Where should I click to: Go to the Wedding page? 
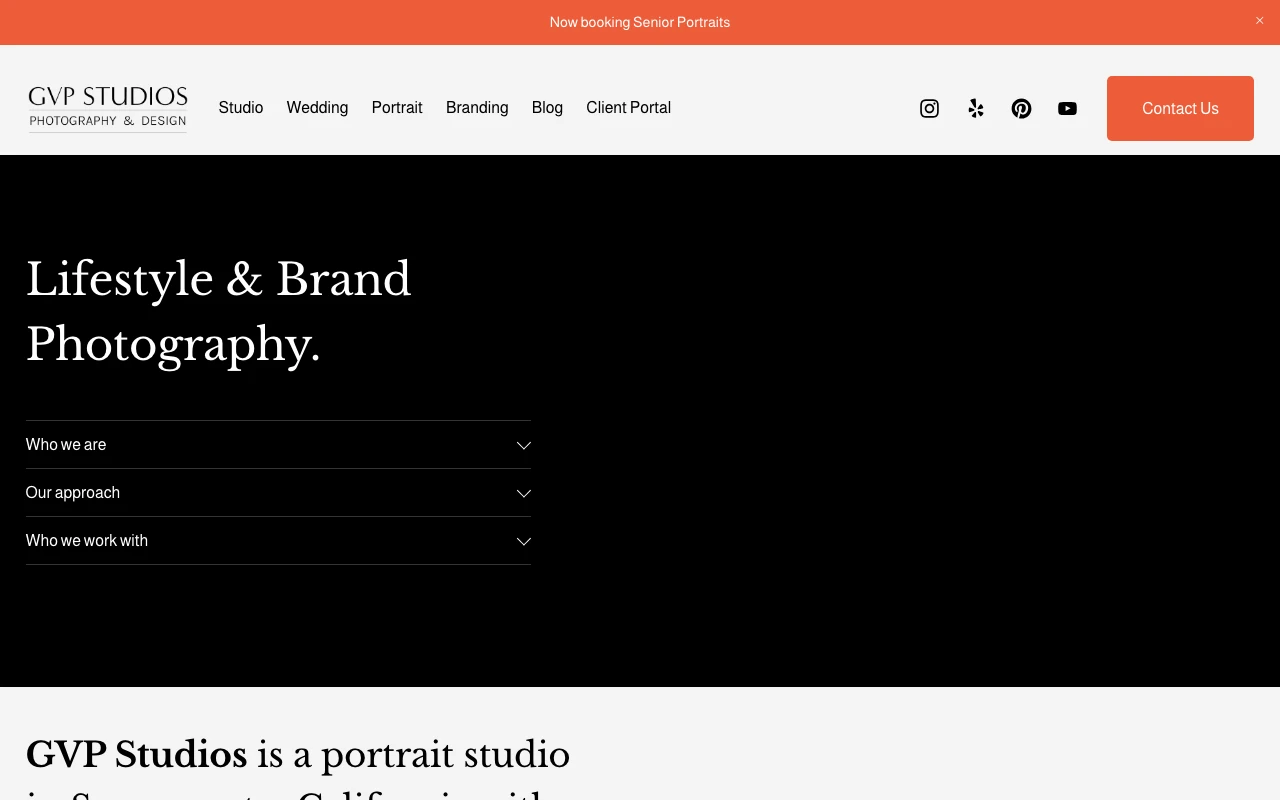coord(317,108)
